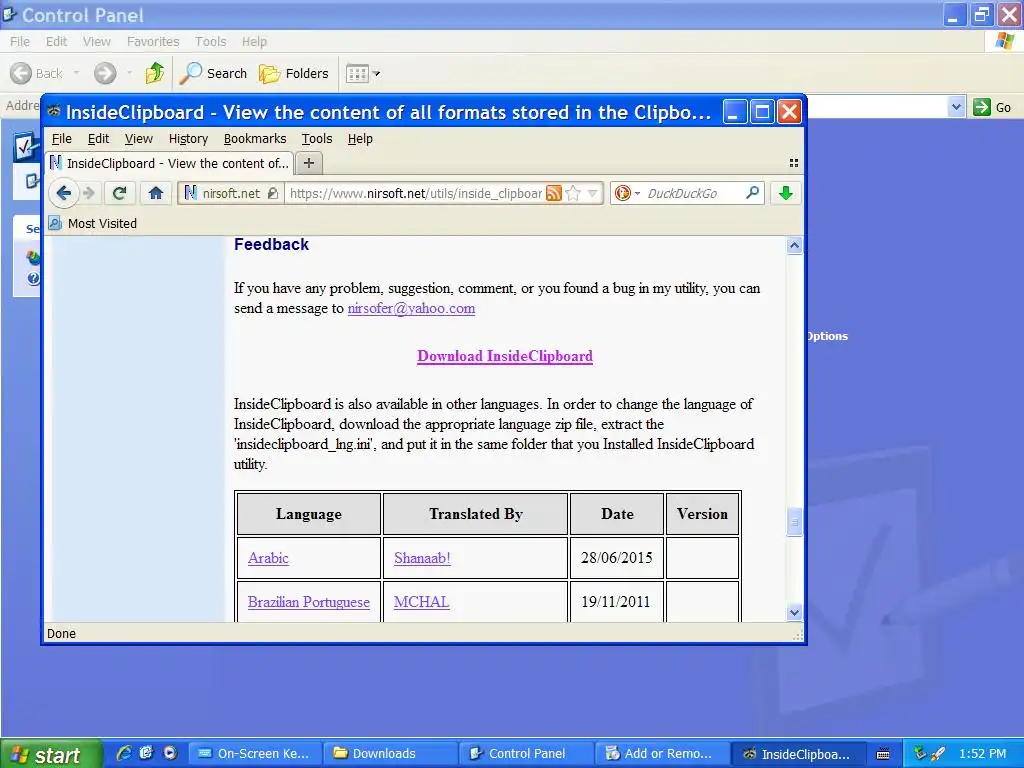1024x768 pixels.
Task: Open the Control Panel Views dropdown button
Action: [362, 73]
